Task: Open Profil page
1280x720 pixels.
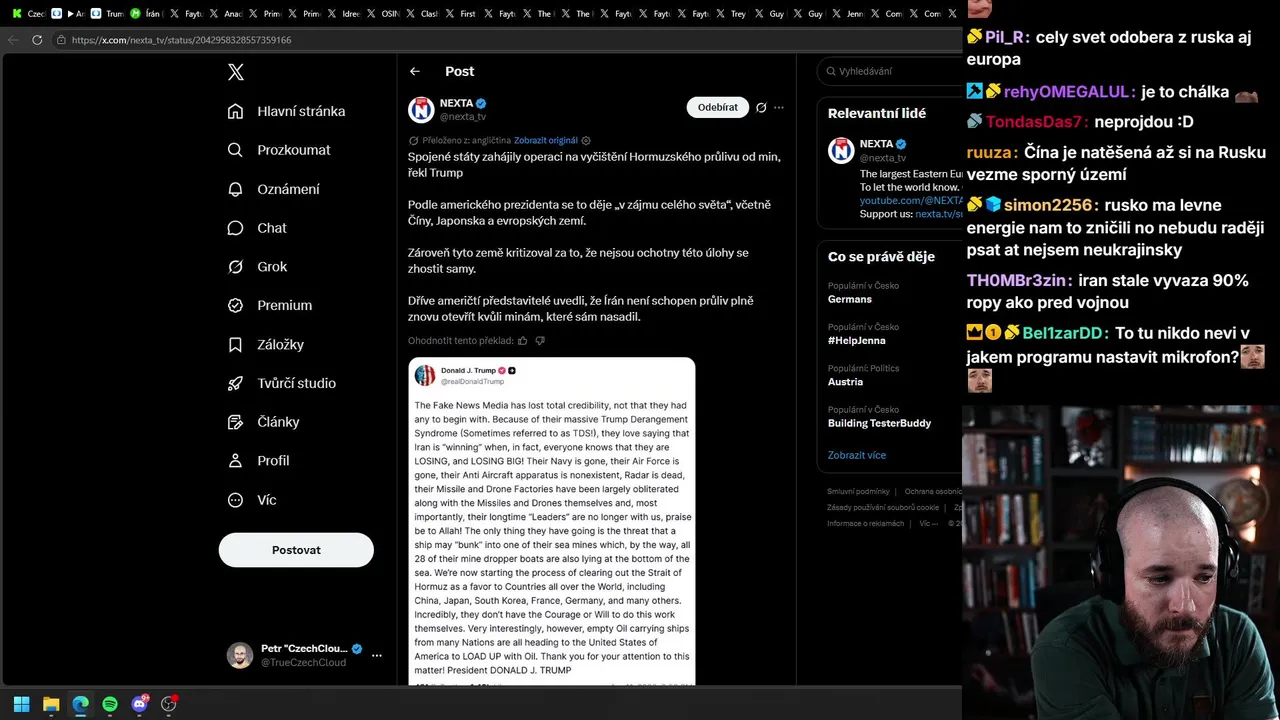Action: coord(258,461)
